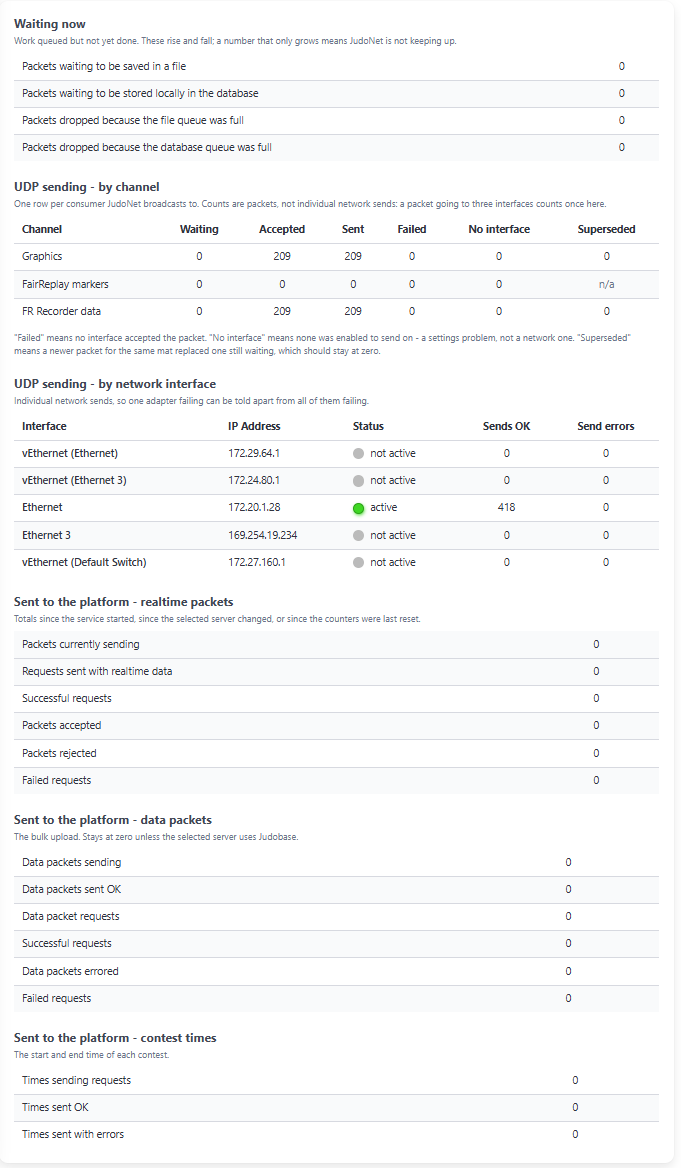Click IP address 172.20.1.28

255,507
